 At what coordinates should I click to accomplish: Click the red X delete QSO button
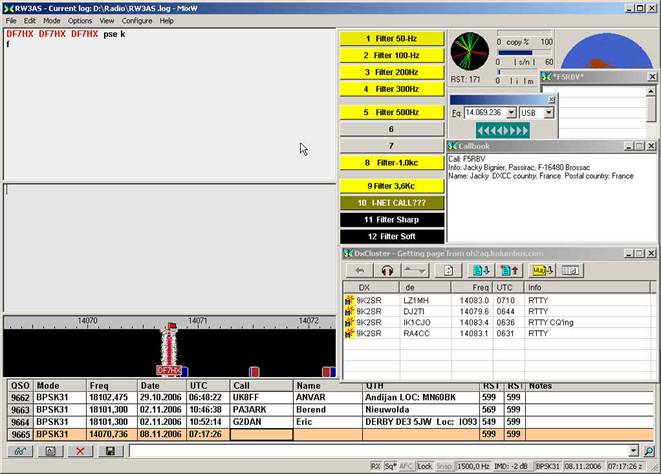pyautogui.click(x=80, y=451)
